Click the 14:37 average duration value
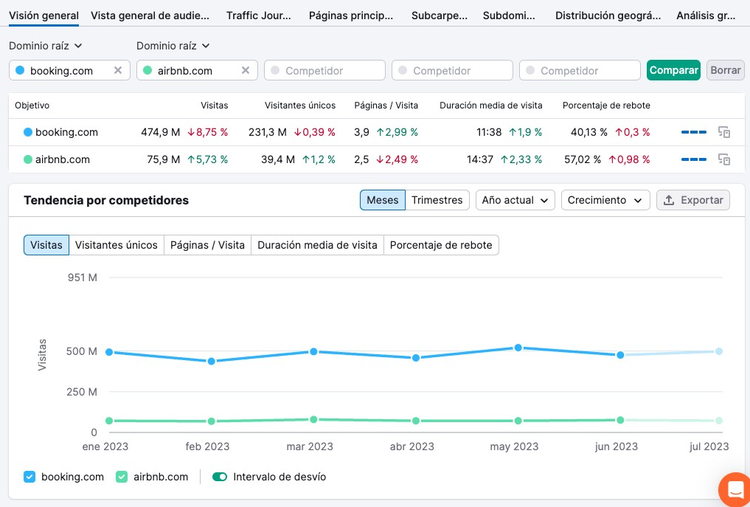 click(480, 159)
